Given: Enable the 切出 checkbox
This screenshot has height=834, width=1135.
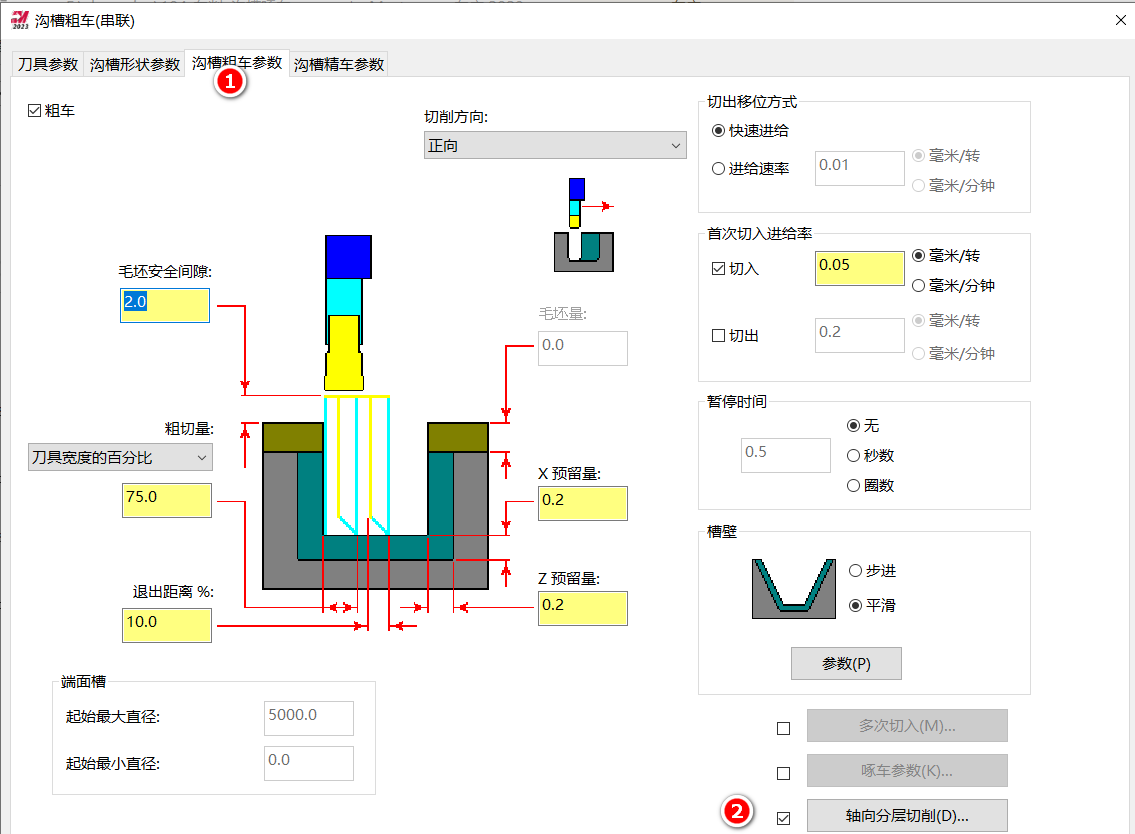Looking at the screenshot, I should tap(718, 336).
